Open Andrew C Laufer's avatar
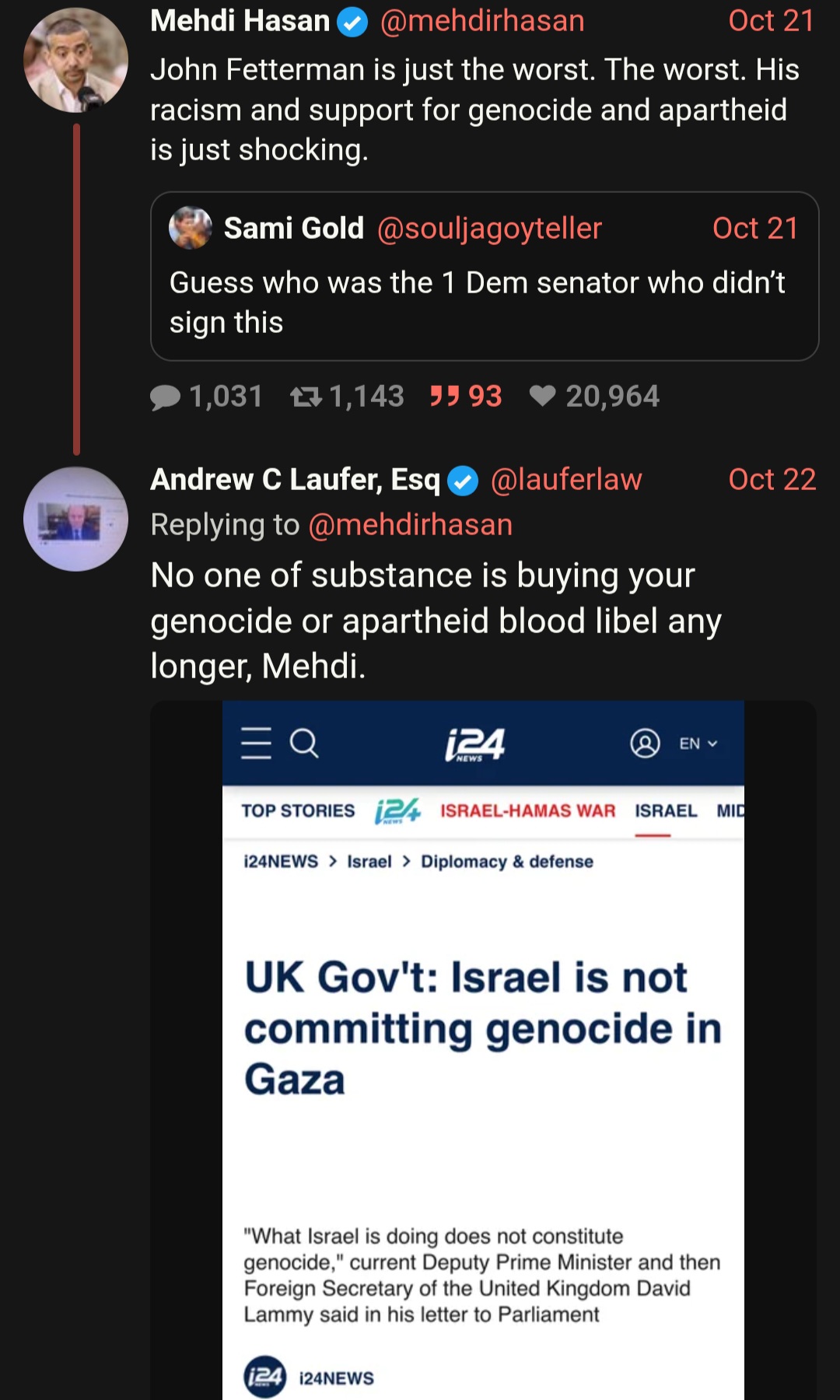The height and width of the screenshot is (1400, 840). pos(75,519)
